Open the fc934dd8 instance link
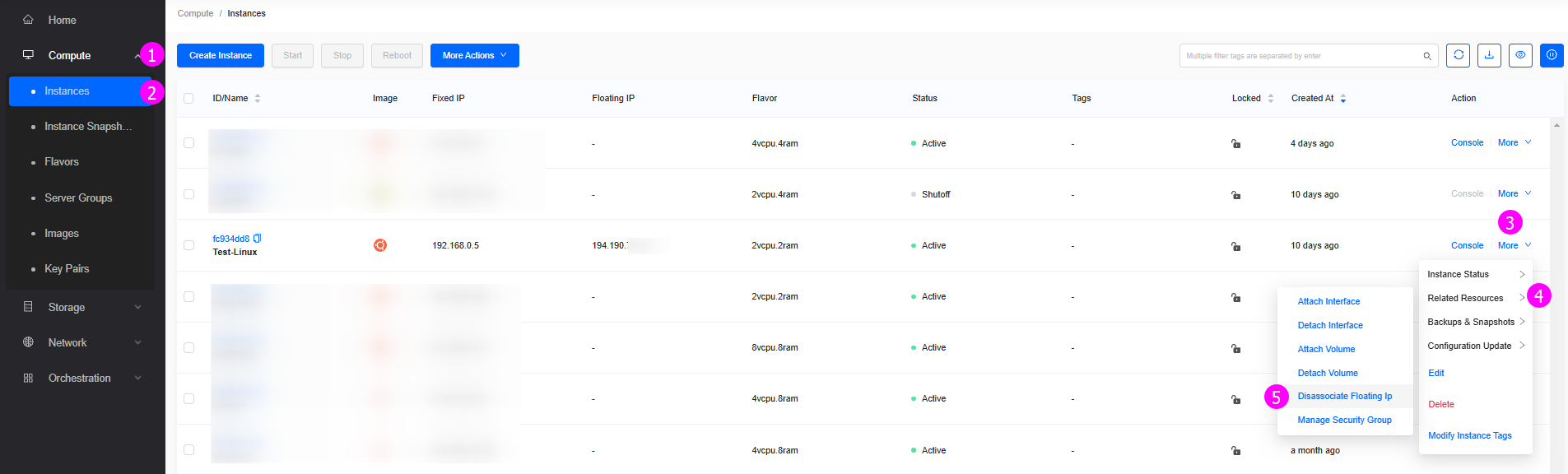This screenshot has height=474, width=1568. click(230, 239)
